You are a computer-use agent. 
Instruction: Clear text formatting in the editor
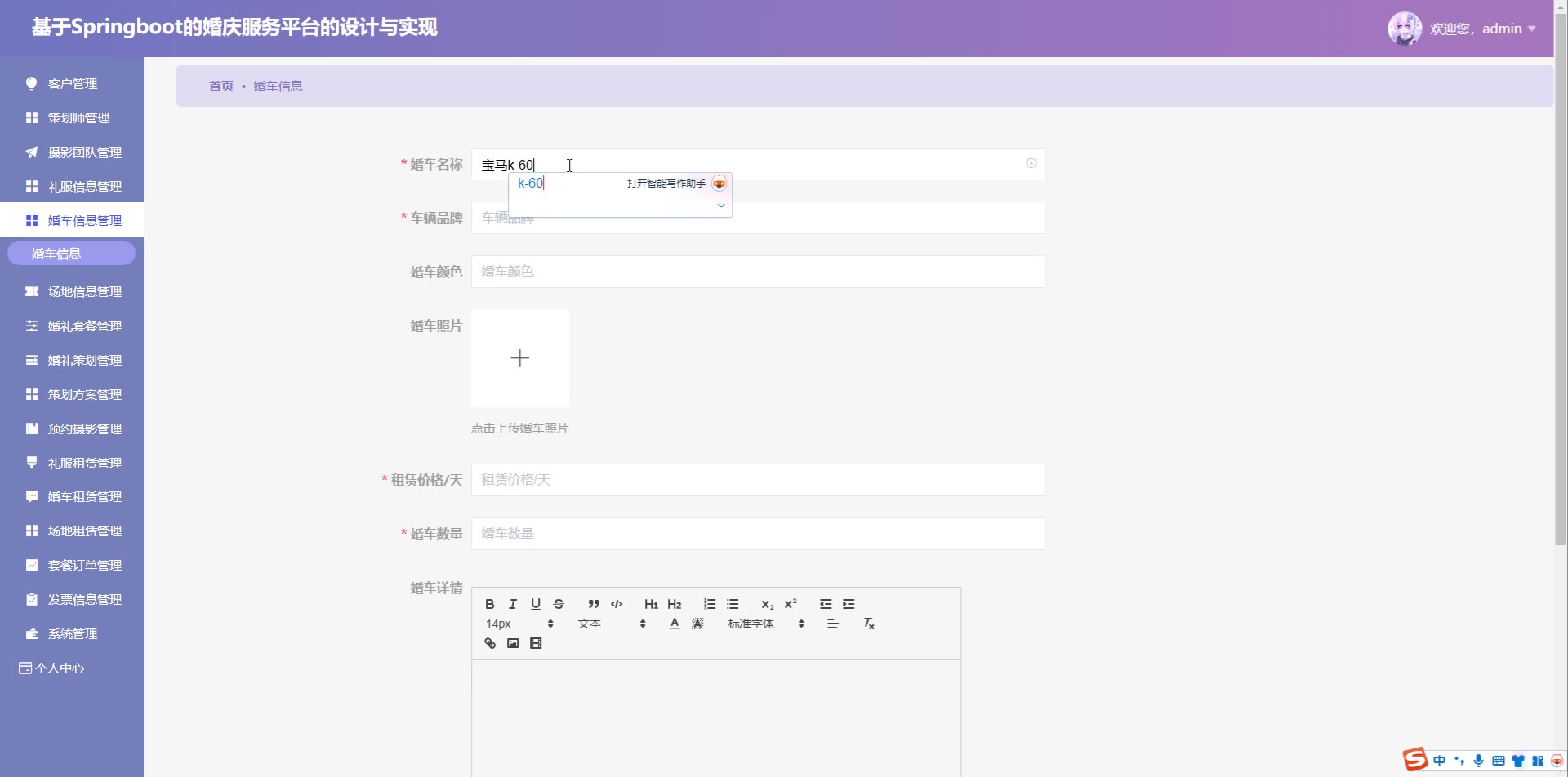(868, 624)
